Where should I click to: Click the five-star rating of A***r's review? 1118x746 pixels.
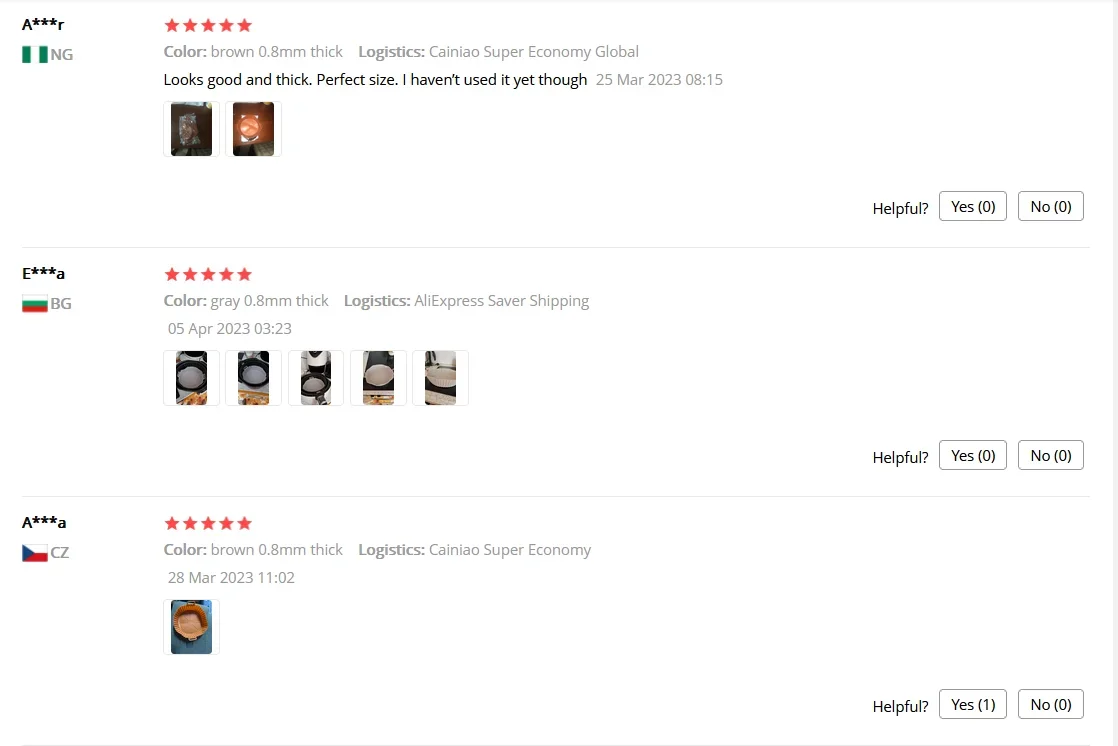[x=208, y=26]
